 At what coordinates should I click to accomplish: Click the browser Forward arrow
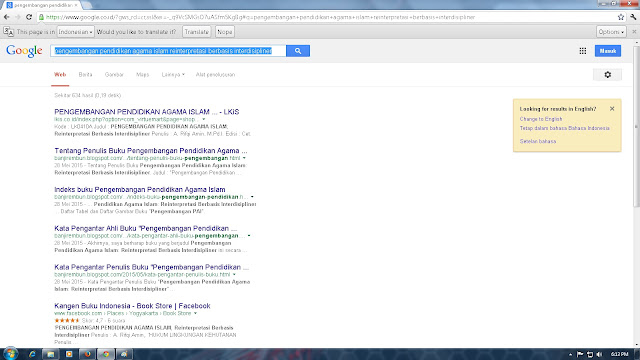[x=18, y=17]
